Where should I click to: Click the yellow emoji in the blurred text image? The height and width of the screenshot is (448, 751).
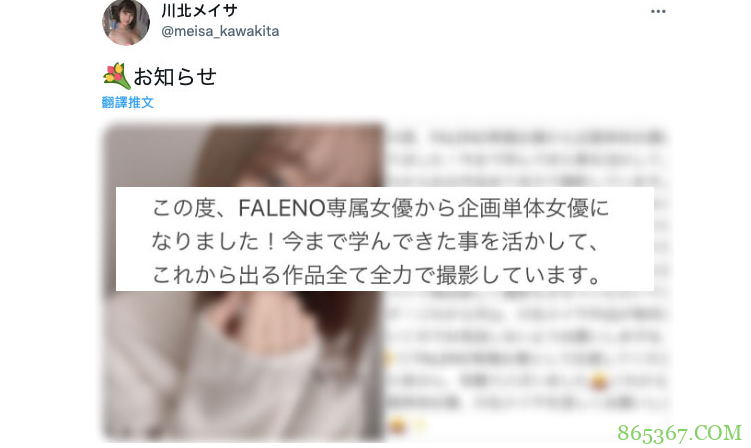pos(599,381)
